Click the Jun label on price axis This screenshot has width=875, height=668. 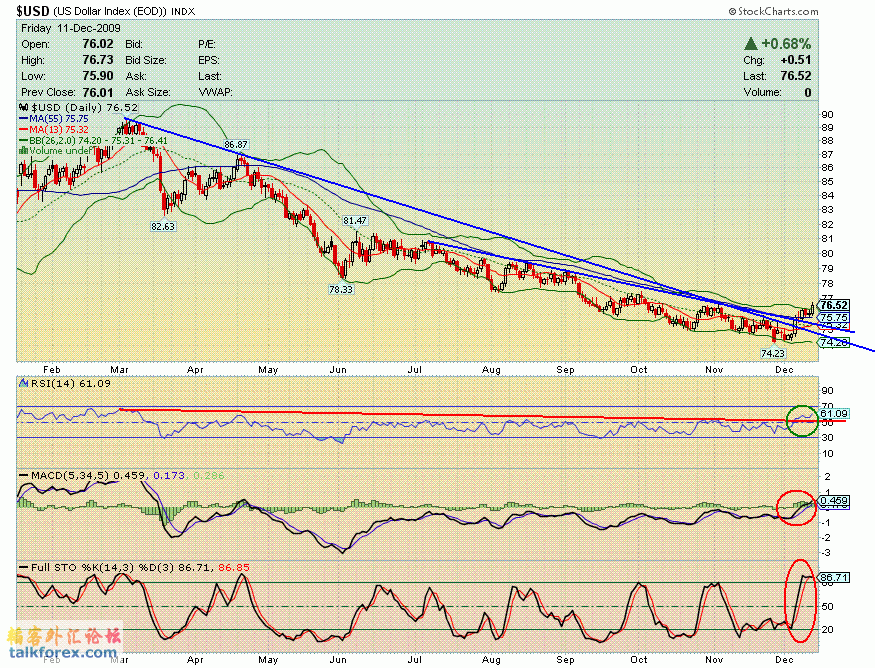[x=338, y=369]
